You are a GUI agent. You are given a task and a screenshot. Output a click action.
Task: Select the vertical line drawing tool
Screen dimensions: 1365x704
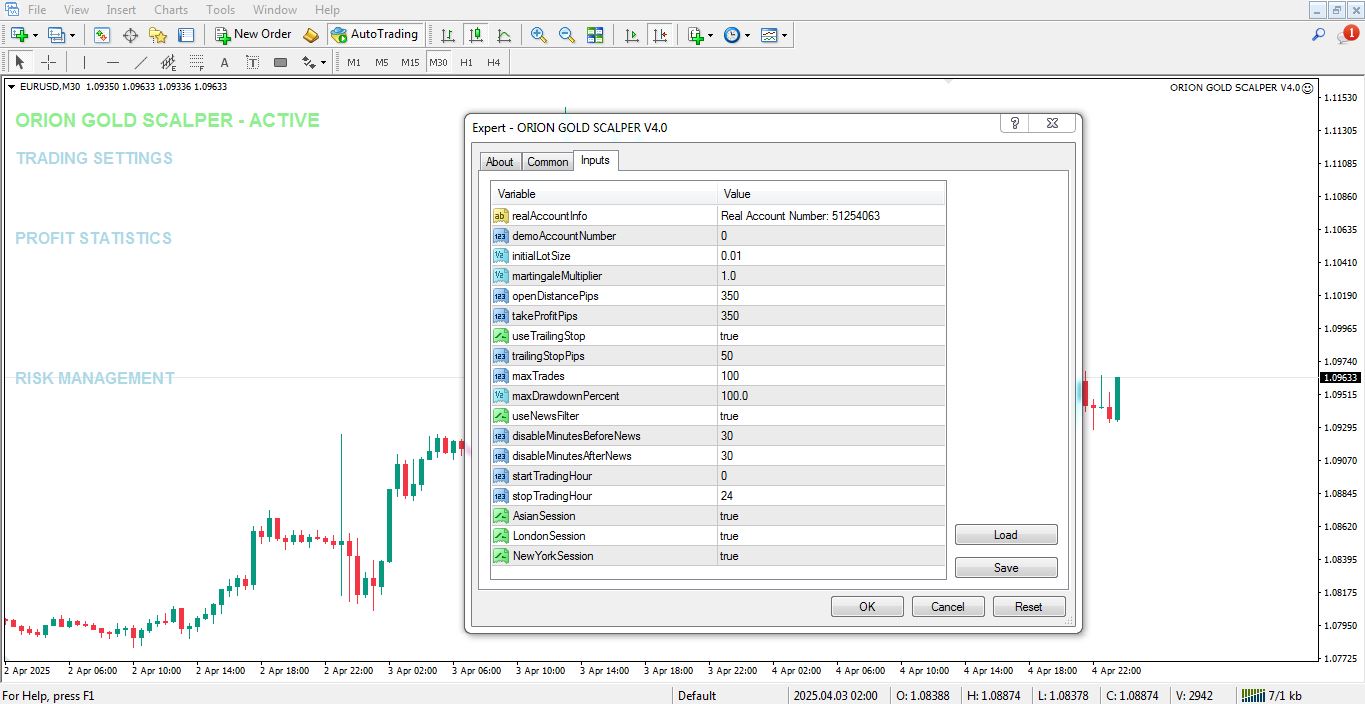[x=84, y=62]
